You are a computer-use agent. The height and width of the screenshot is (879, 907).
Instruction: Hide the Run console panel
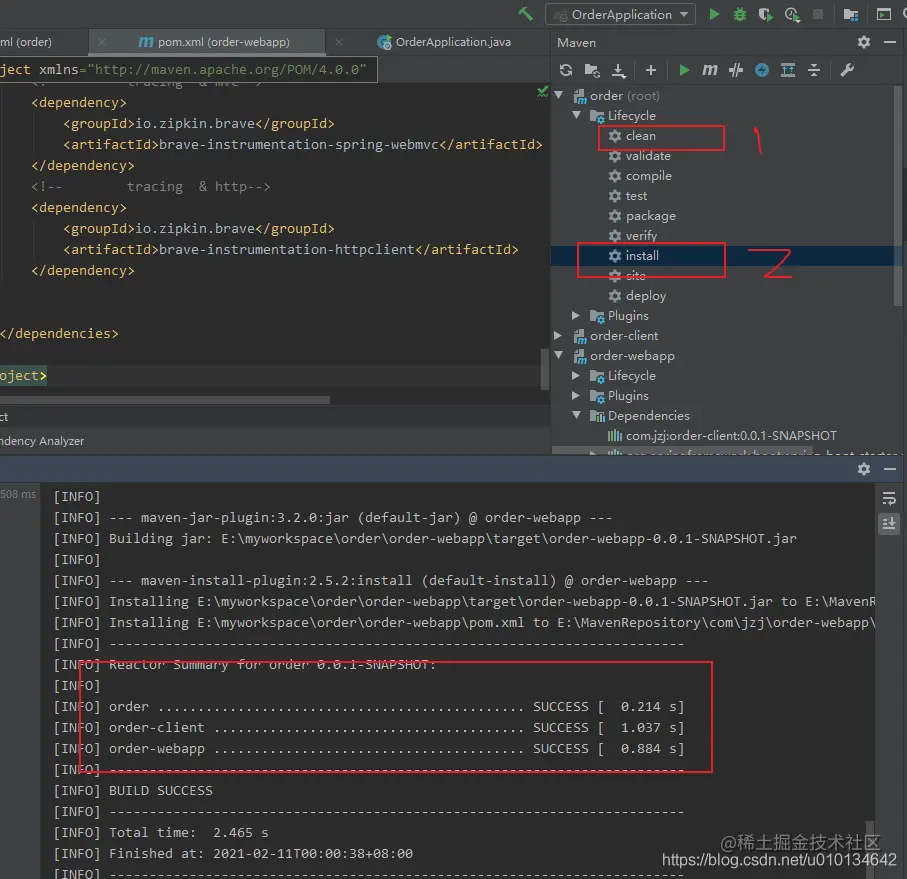click(890, 469)
